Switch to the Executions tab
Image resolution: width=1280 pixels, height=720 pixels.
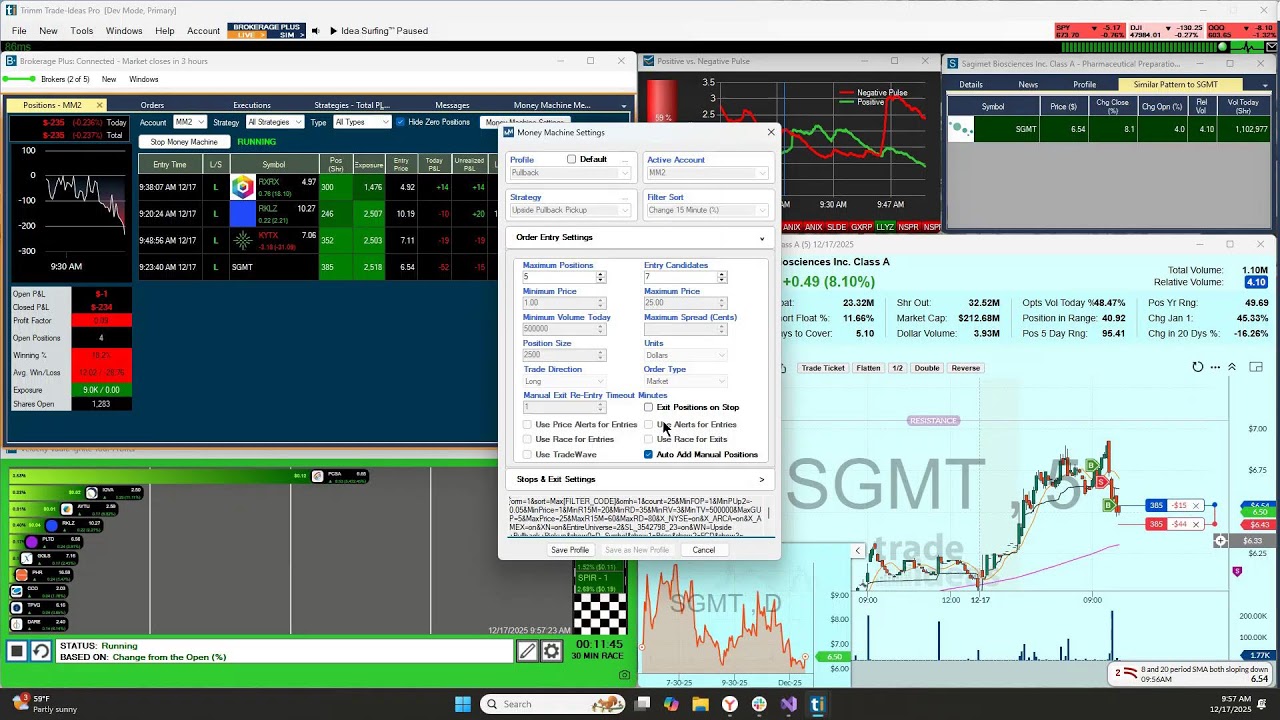252,105
